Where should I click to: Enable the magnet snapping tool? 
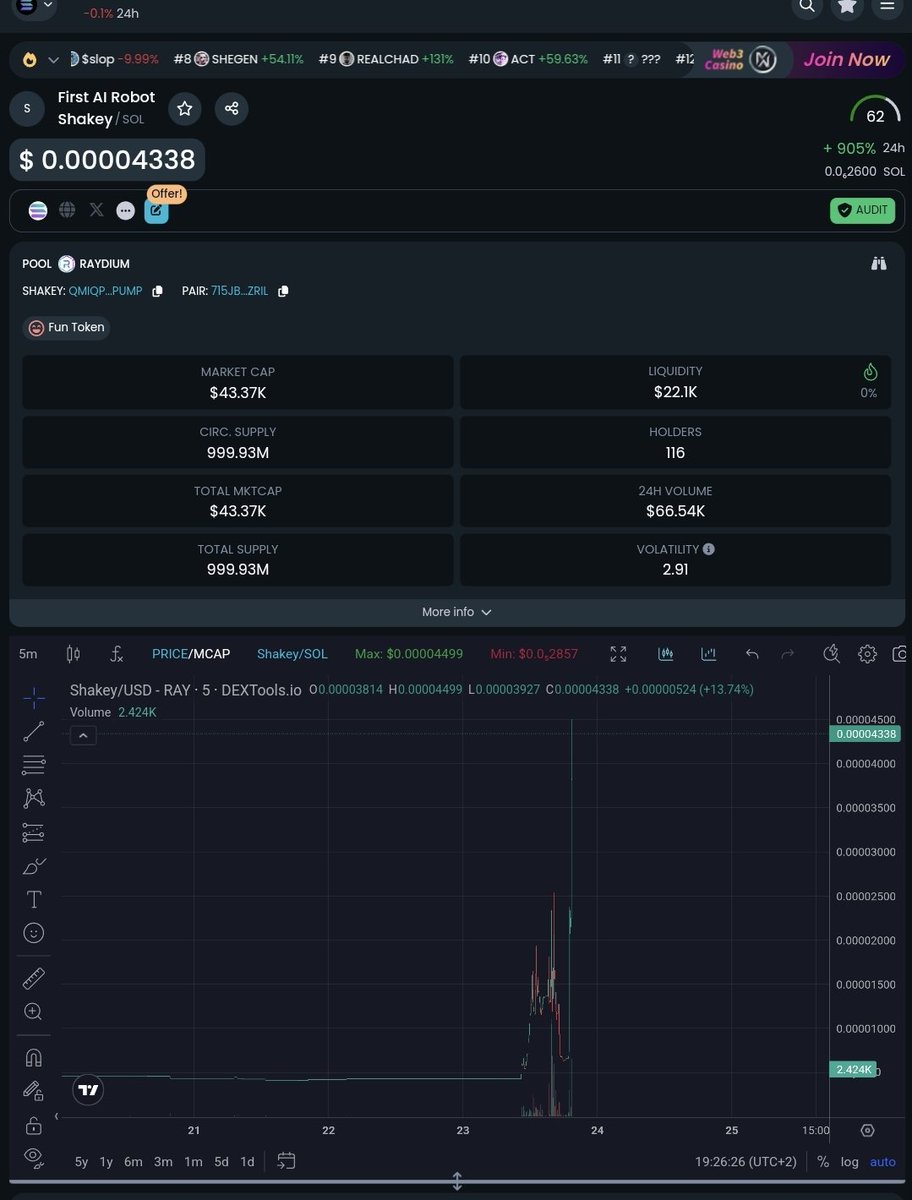click(33, 1056)
